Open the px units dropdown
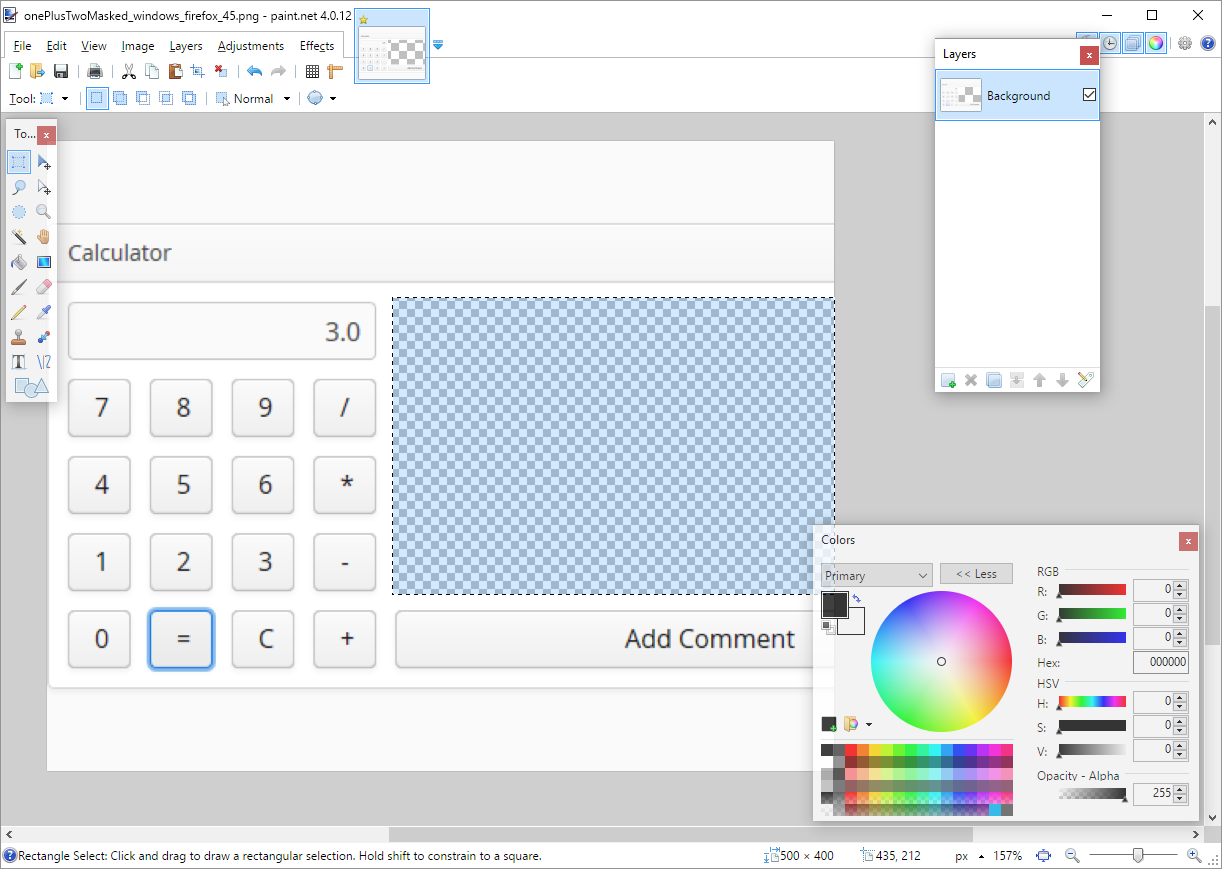The image size is (1222, 869). 968,856
